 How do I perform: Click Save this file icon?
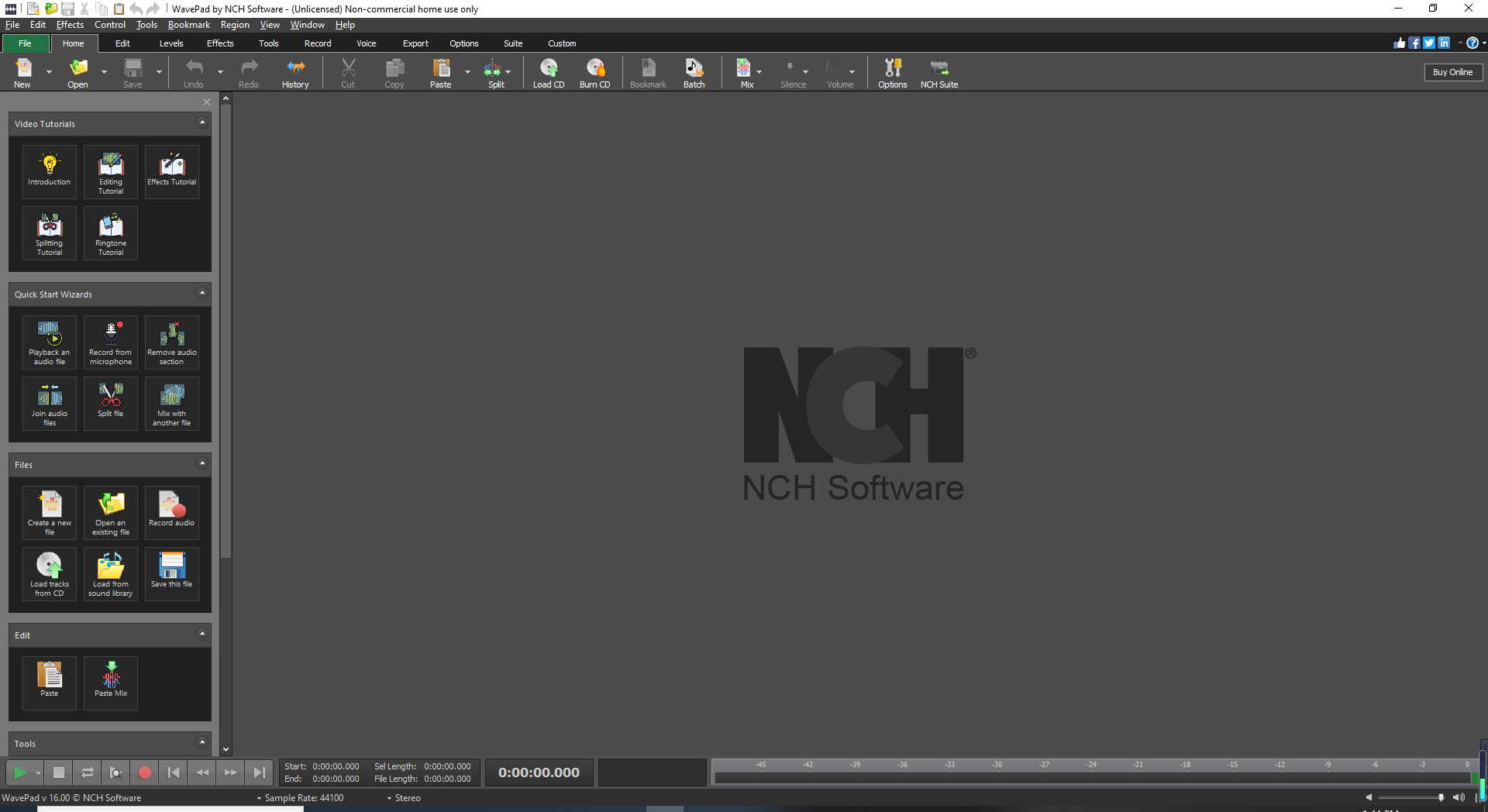pos(172,574)
